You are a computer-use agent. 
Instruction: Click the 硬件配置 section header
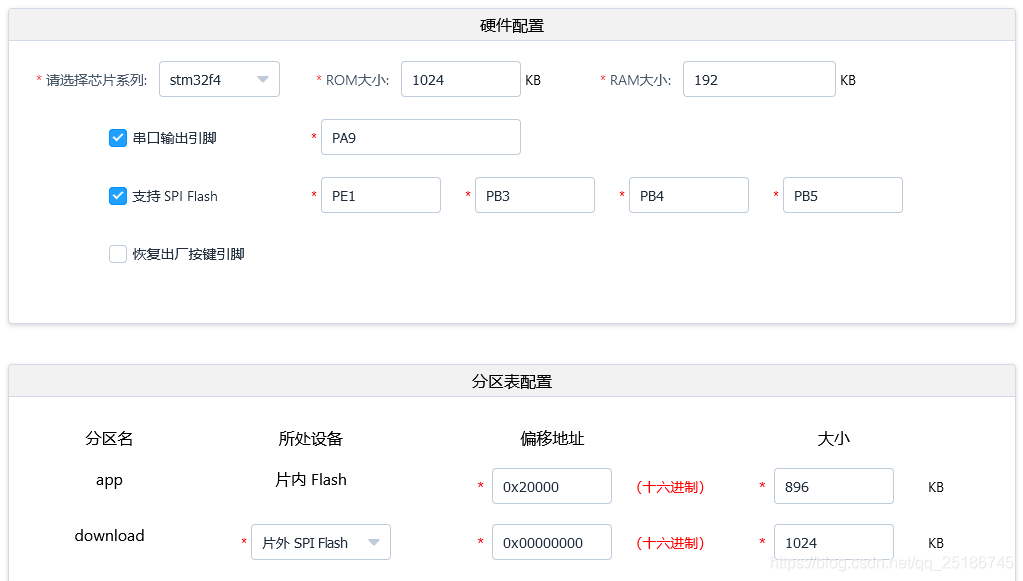tap(512, 25)
